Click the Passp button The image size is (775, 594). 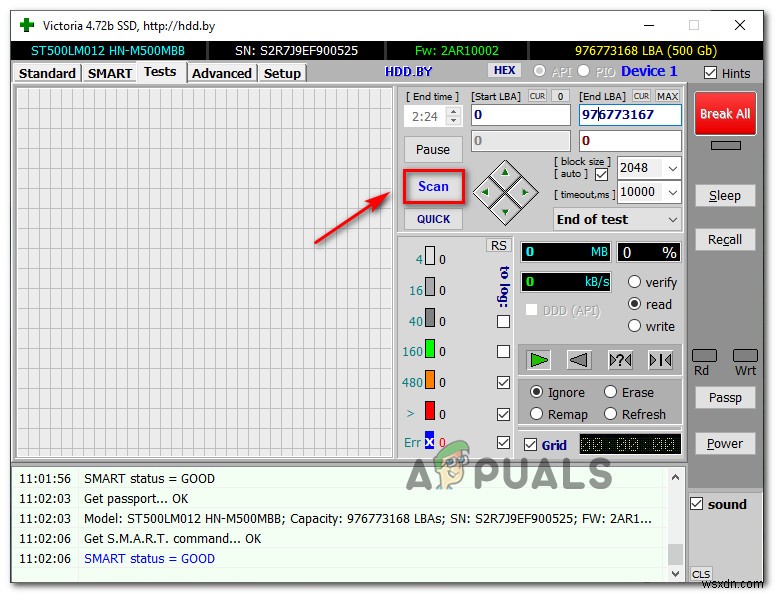point(725,397)
